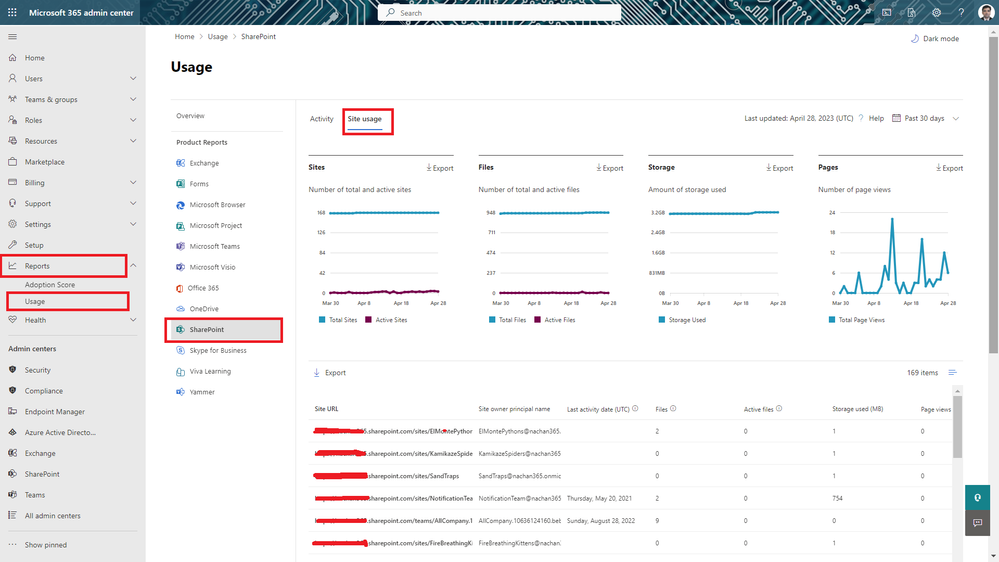Collapse the navigation hamburger menu

click(x=12, y=37)
